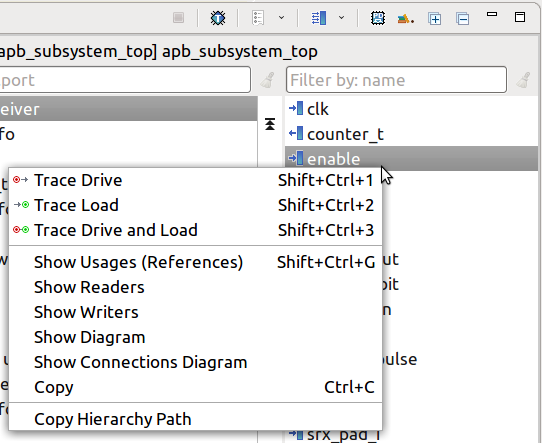542x443 pixels.
Task: Click the checklist page toolbar icon
Action: [258, 18]
